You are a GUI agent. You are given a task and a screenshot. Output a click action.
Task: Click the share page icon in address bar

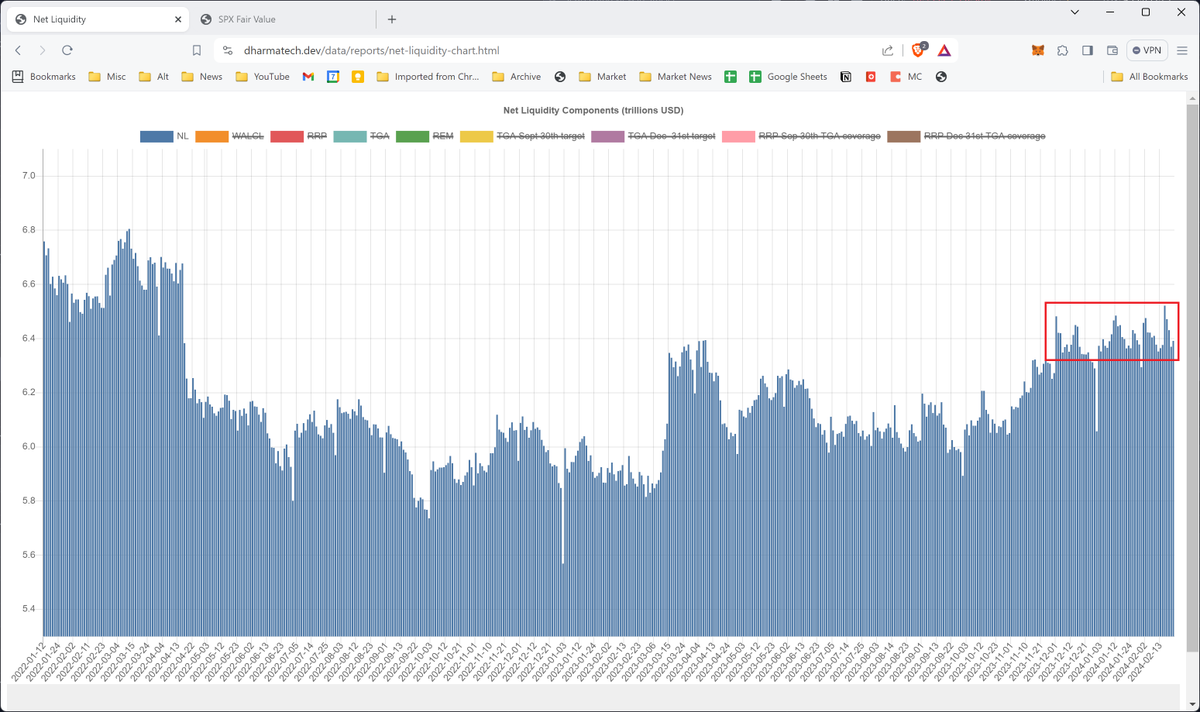pyautogui.click(x=887, y=50)
